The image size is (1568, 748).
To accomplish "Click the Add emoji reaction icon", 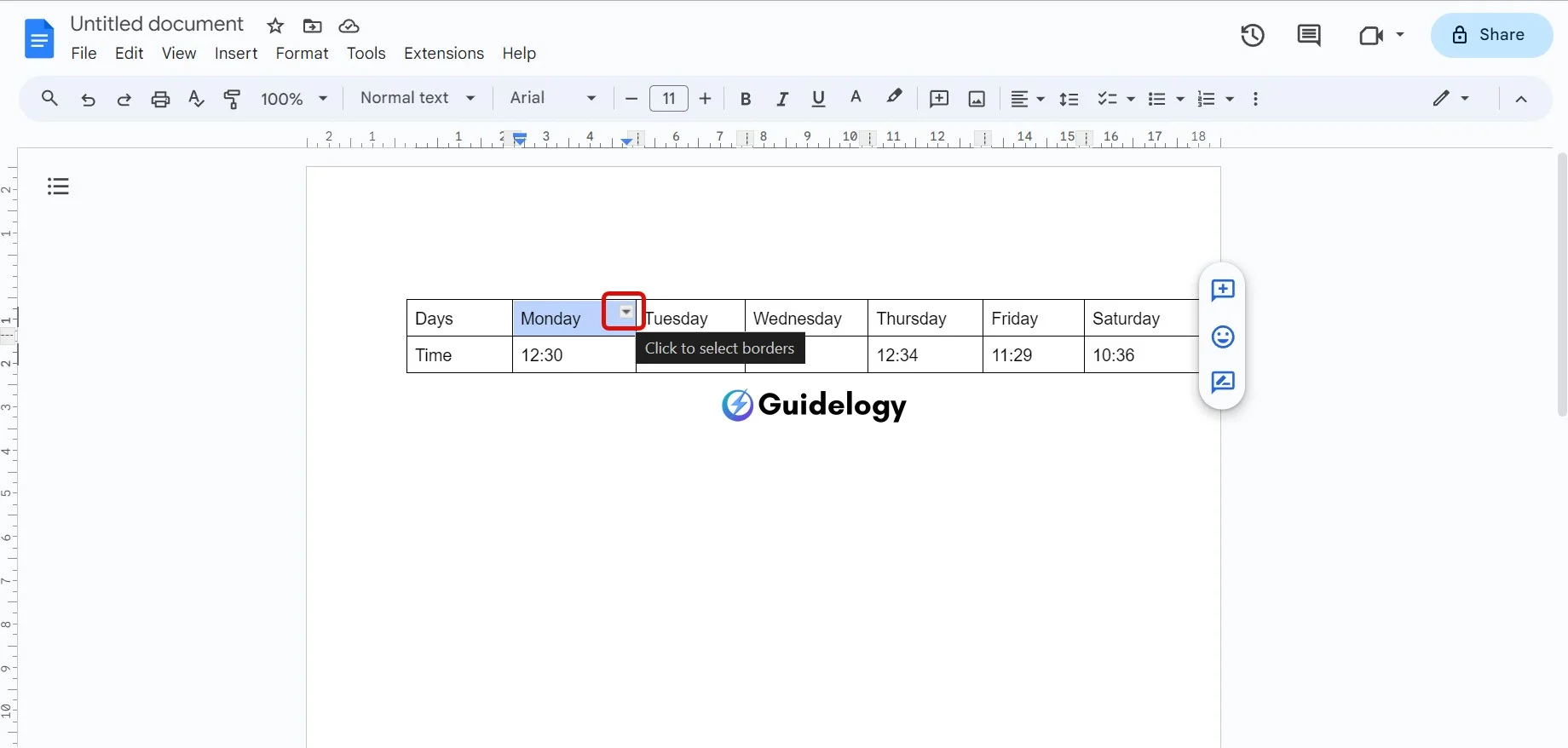I will point(1223,337).
